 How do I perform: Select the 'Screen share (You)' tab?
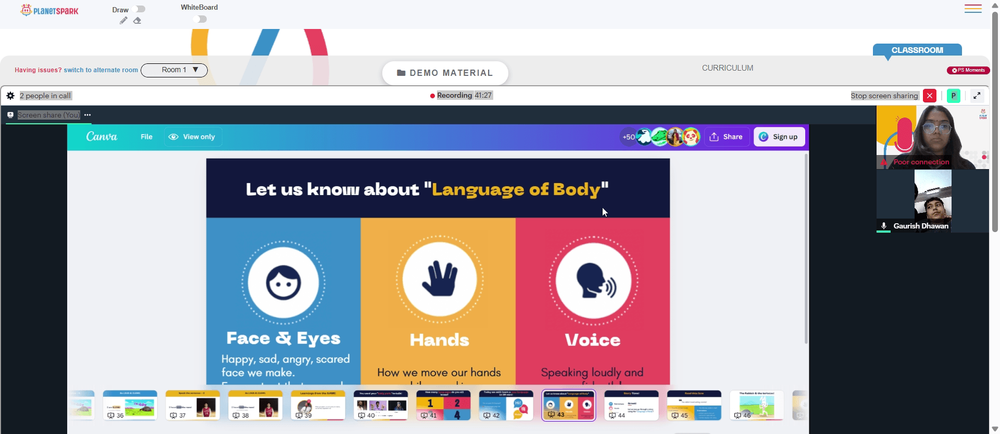click(x=48, y=115)
